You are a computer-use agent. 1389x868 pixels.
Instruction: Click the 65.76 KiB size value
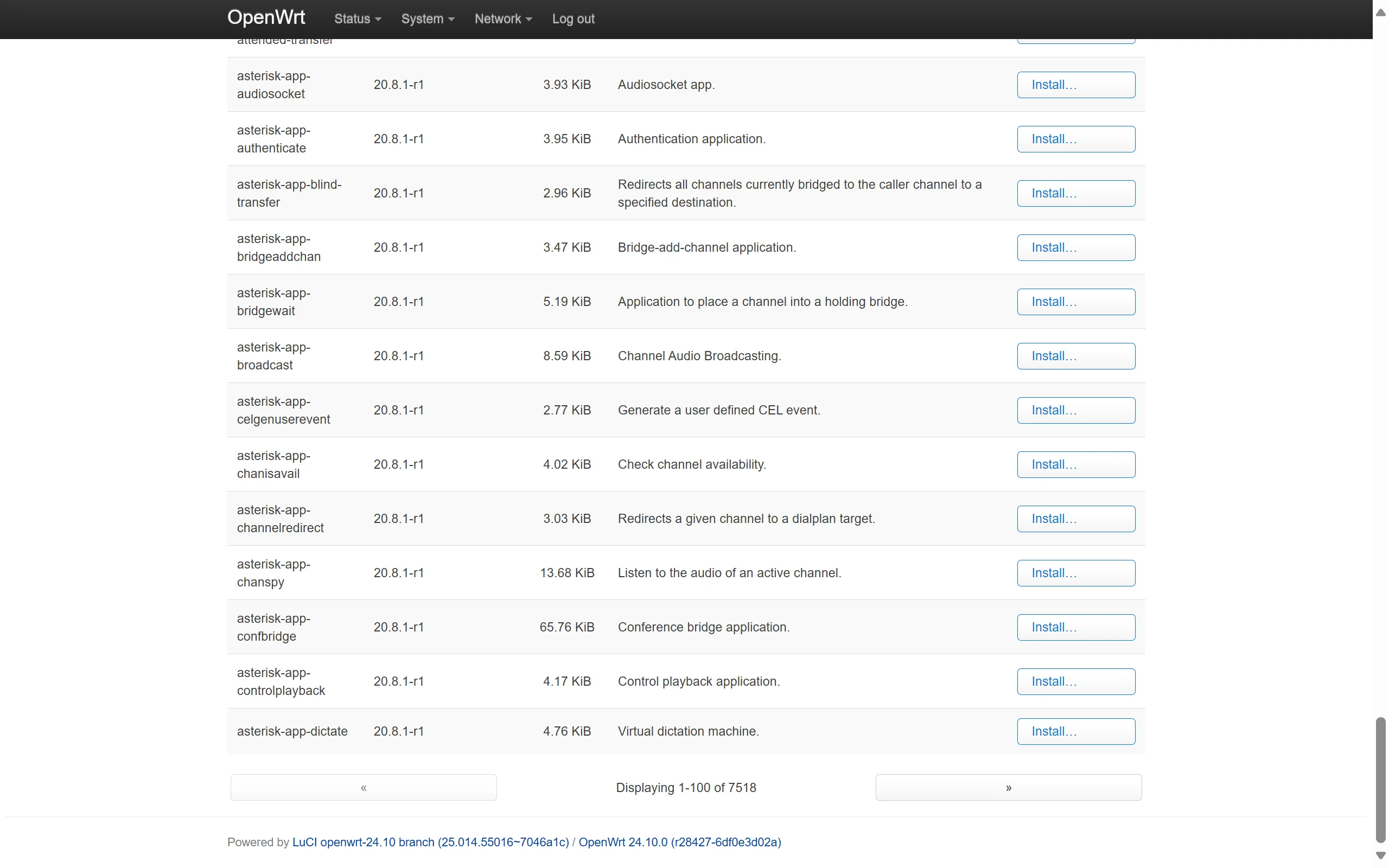[x=566, y=627]
